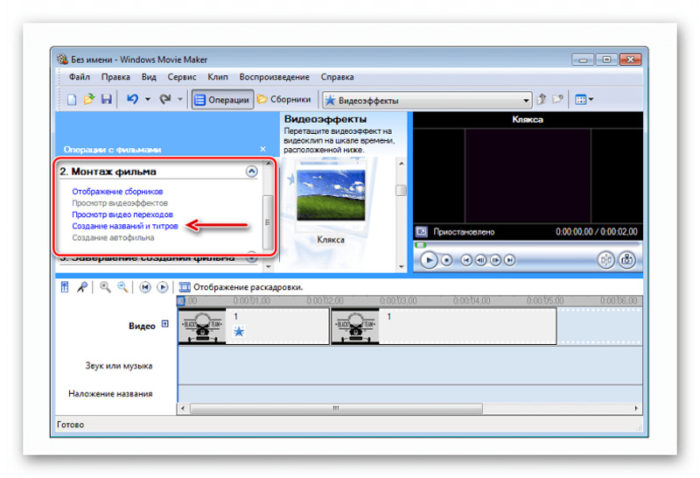Select the Клякса video effect thumbnail
700x478 pixels.
331,195
